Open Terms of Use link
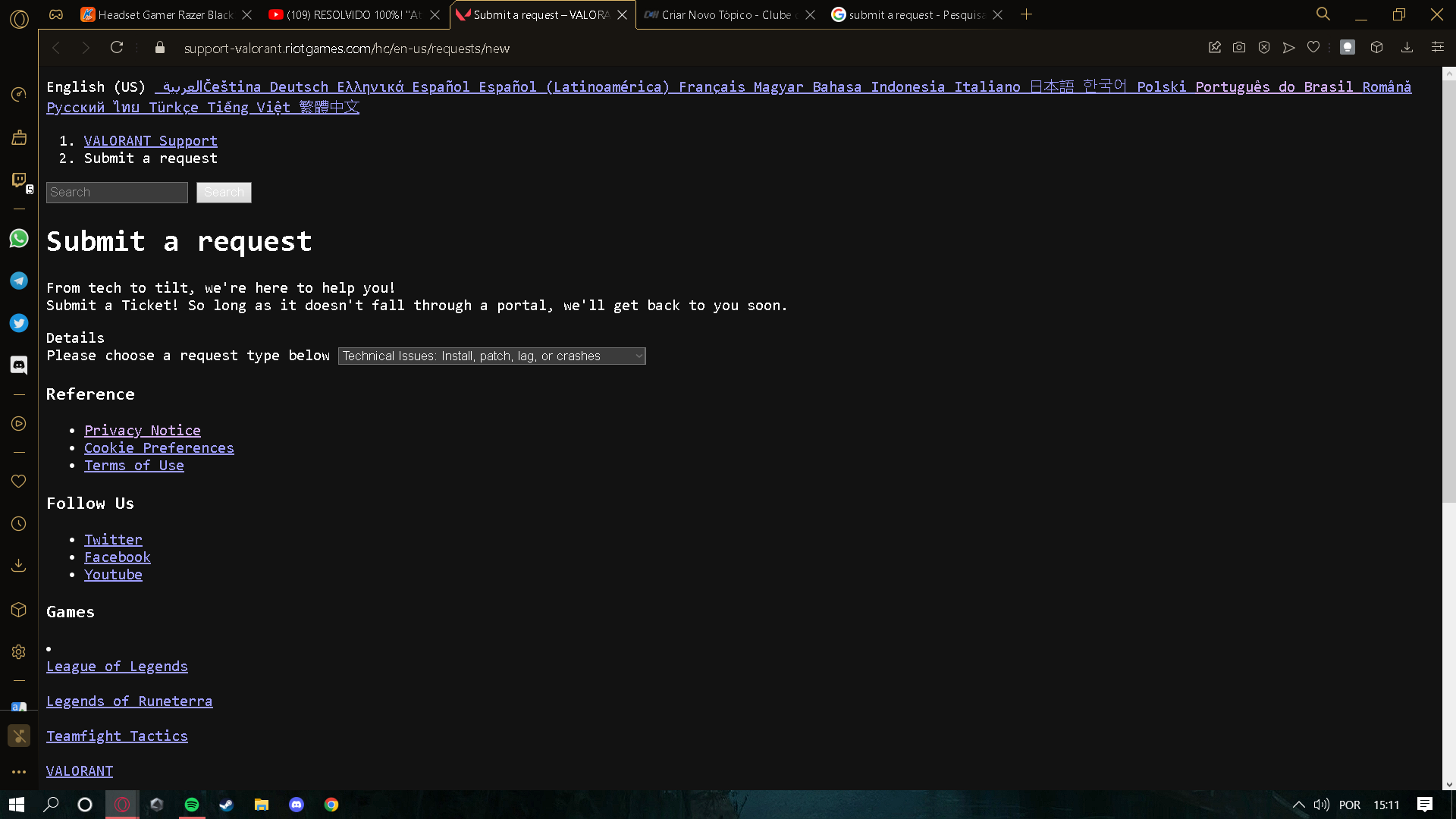This screenshot has height=819, width=1456. (134, 466)
